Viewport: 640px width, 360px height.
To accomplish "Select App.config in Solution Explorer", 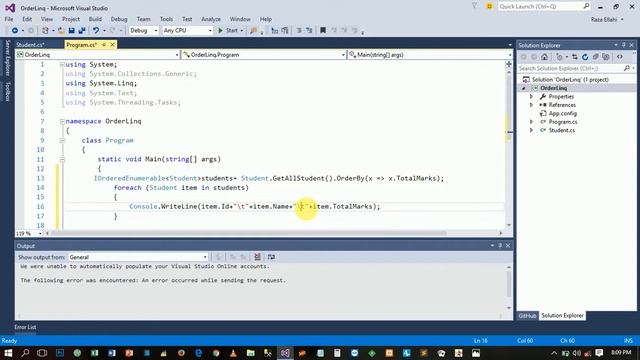I will pos(562,113).
